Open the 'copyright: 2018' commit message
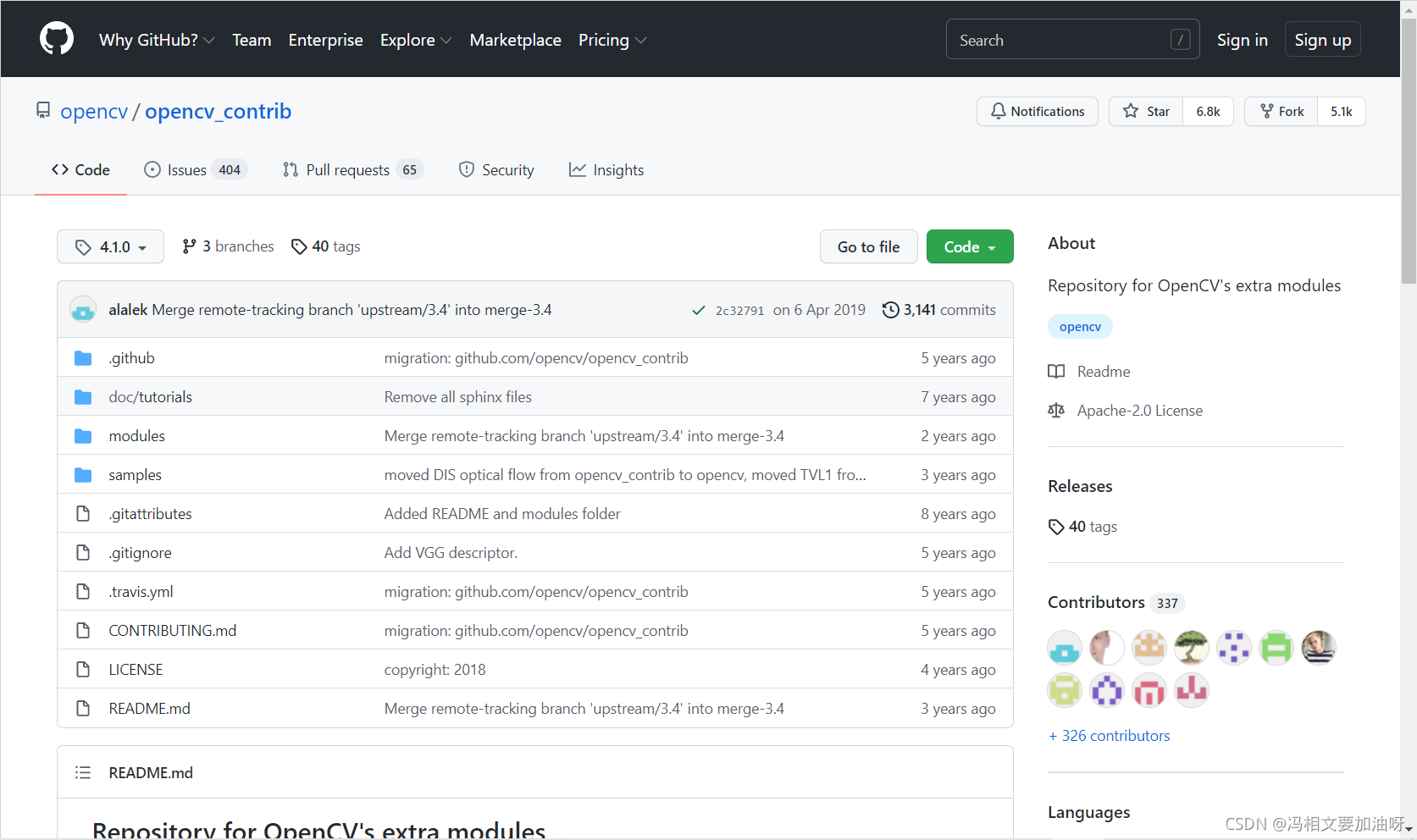This screenshot has height=840, width=1417. pos(435,670)
